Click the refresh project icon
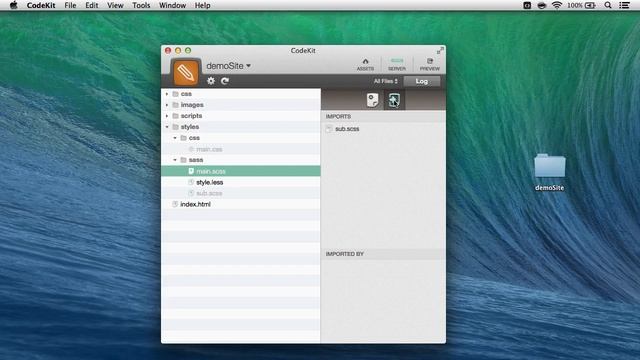 pos(225,81)
